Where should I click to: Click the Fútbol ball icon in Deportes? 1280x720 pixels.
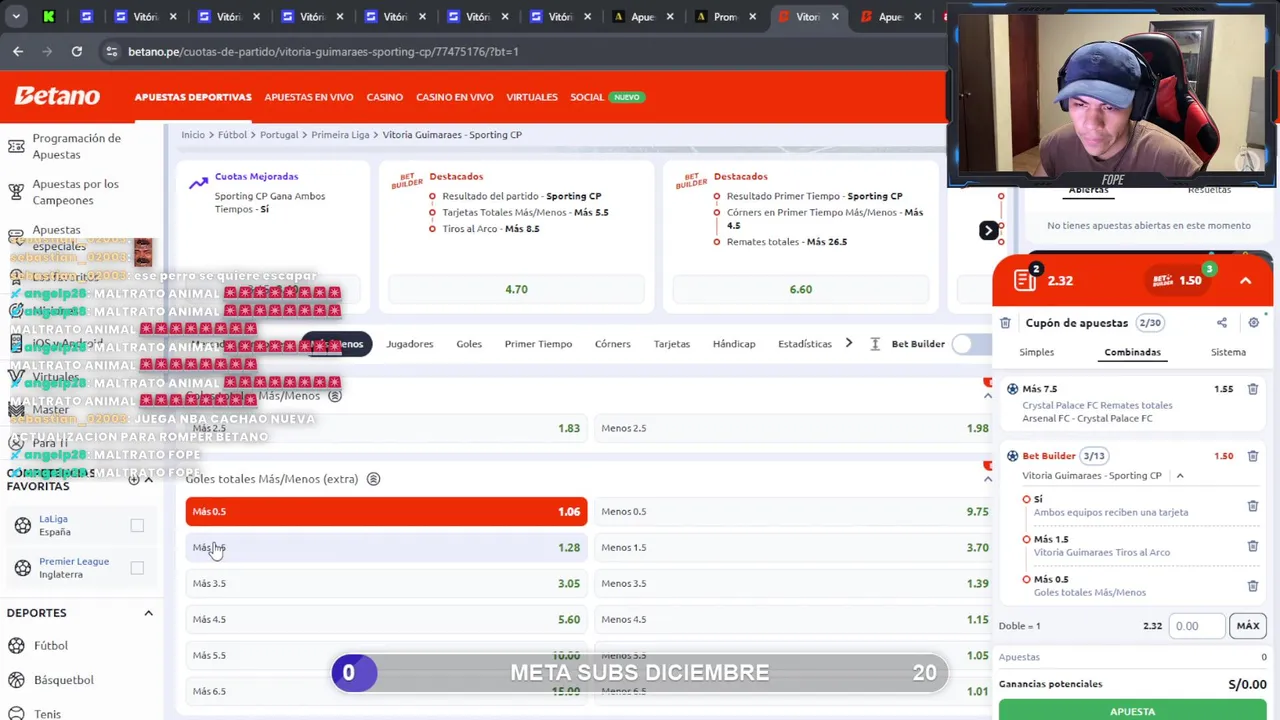click(16, 646)
